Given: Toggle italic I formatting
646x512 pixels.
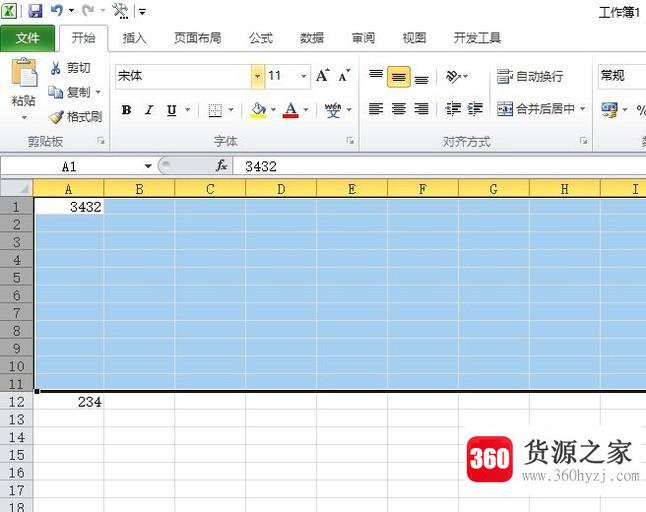Looking at the screenshot, I should pos(149,110).
